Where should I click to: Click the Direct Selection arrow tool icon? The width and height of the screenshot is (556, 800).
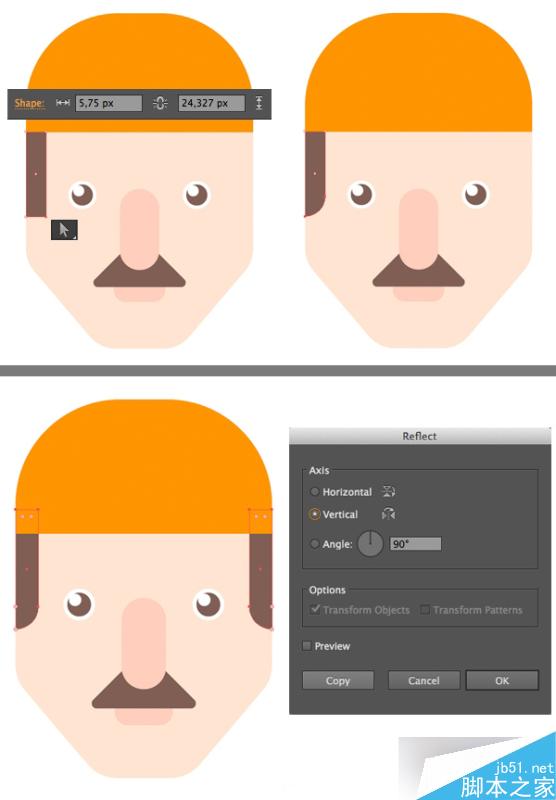click(64, 230)
